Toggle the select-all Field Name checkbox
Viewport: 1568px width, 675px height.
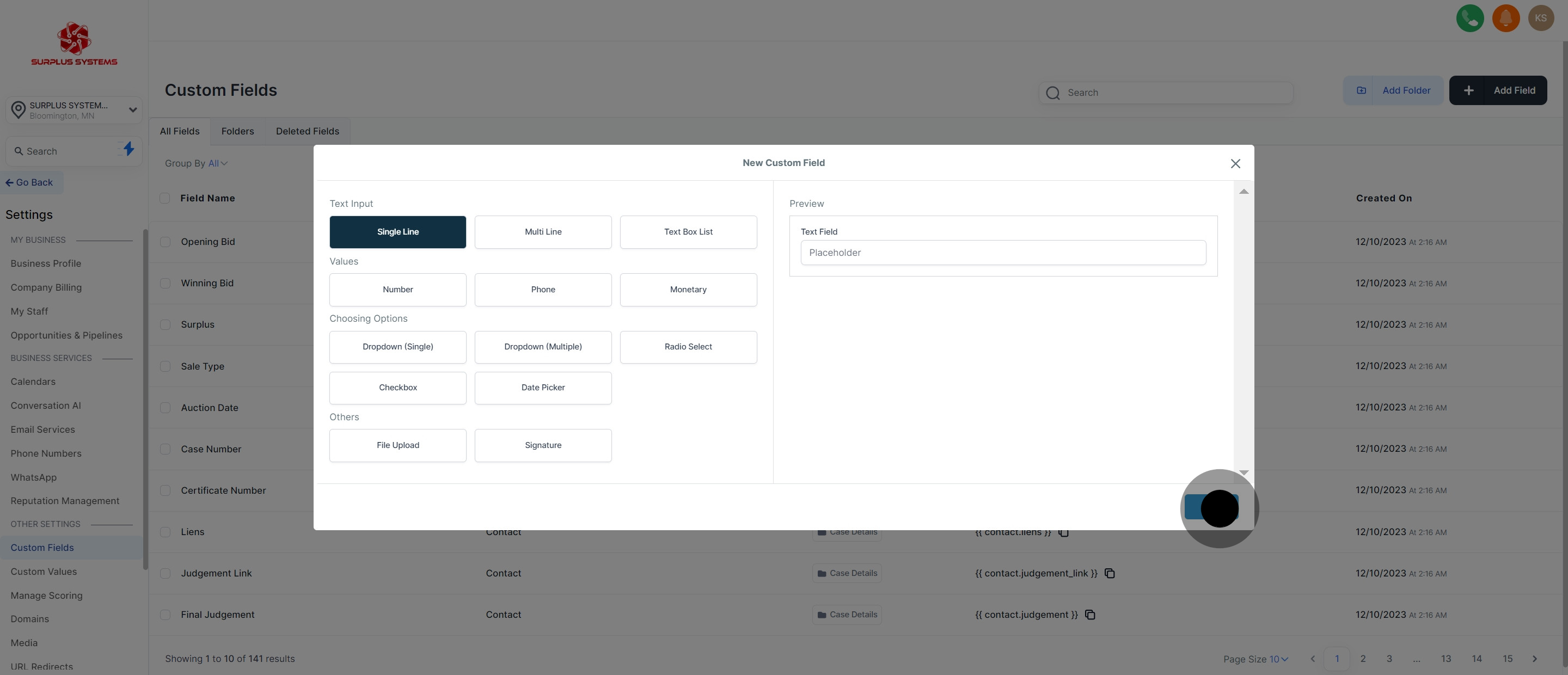click(x=164, y=198)
